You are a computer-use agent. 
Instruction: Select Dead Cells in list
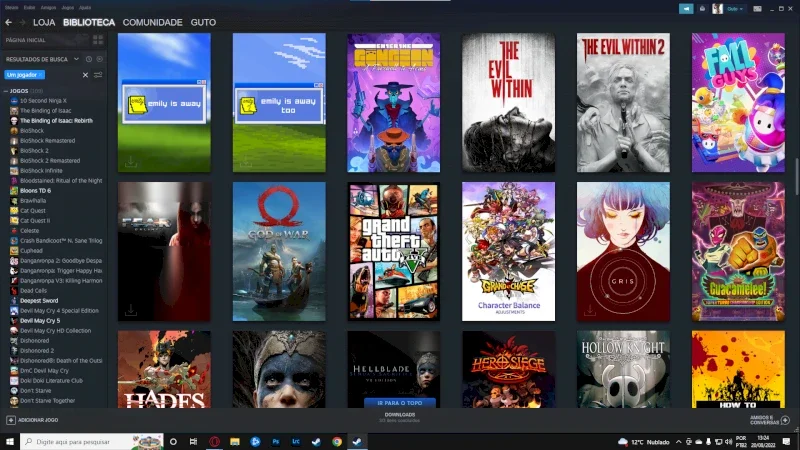coord(33,290)
